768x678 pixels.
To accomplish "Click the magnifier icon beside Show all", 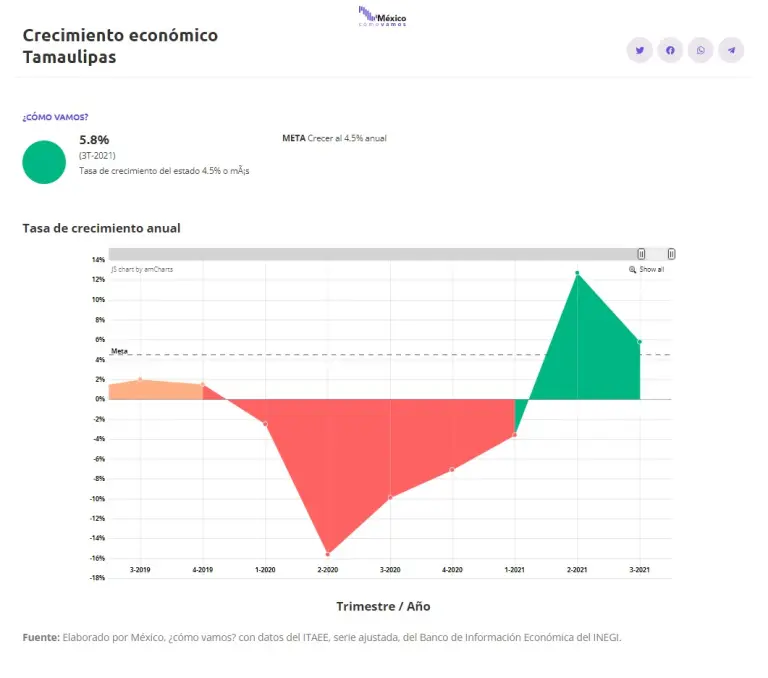I will tap(632, 270).
